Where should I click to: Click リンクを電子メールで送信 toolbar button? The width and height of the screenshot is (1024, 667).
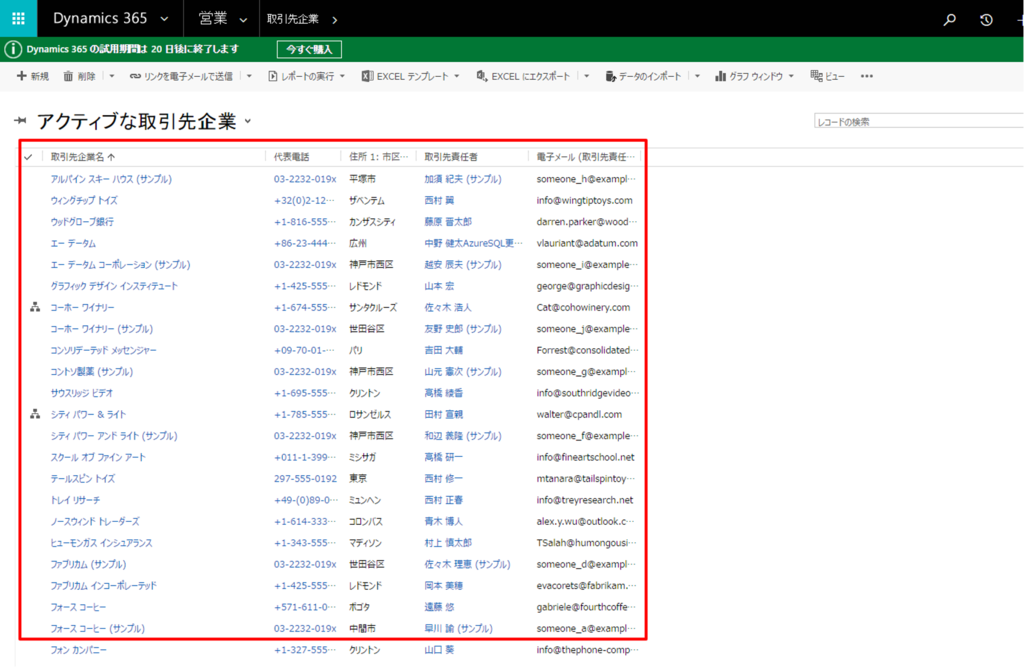coord(181,76)
